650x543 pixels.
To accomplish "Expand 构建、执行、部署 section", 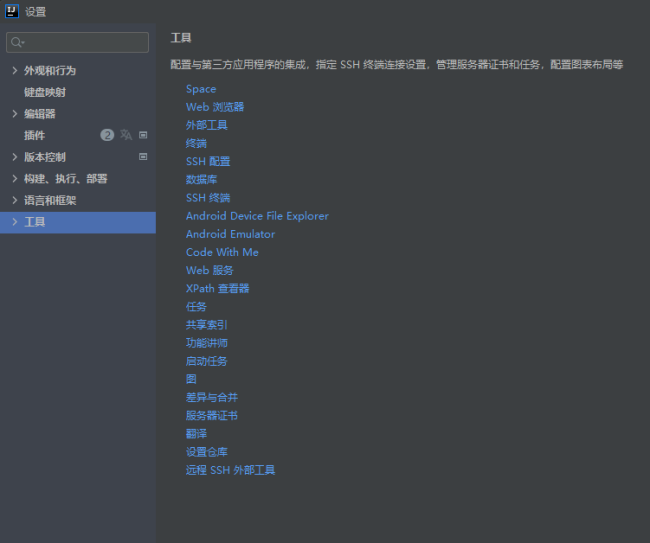I will [x=15, y=178].
